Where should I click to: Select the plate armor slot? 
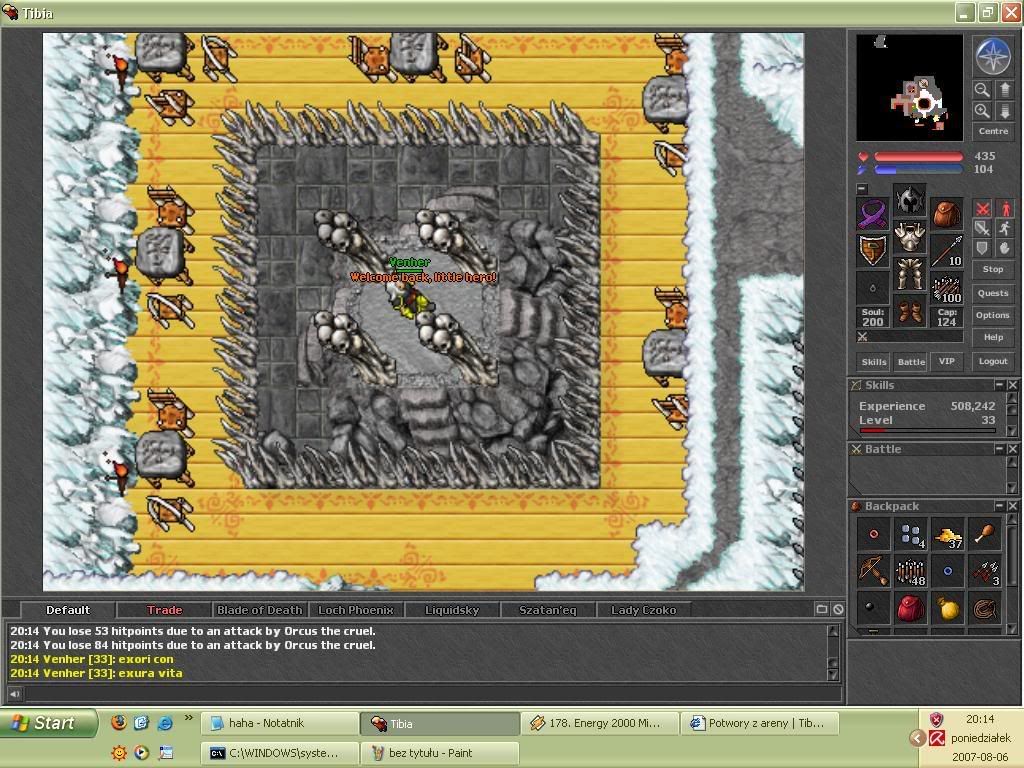(909, 236)
